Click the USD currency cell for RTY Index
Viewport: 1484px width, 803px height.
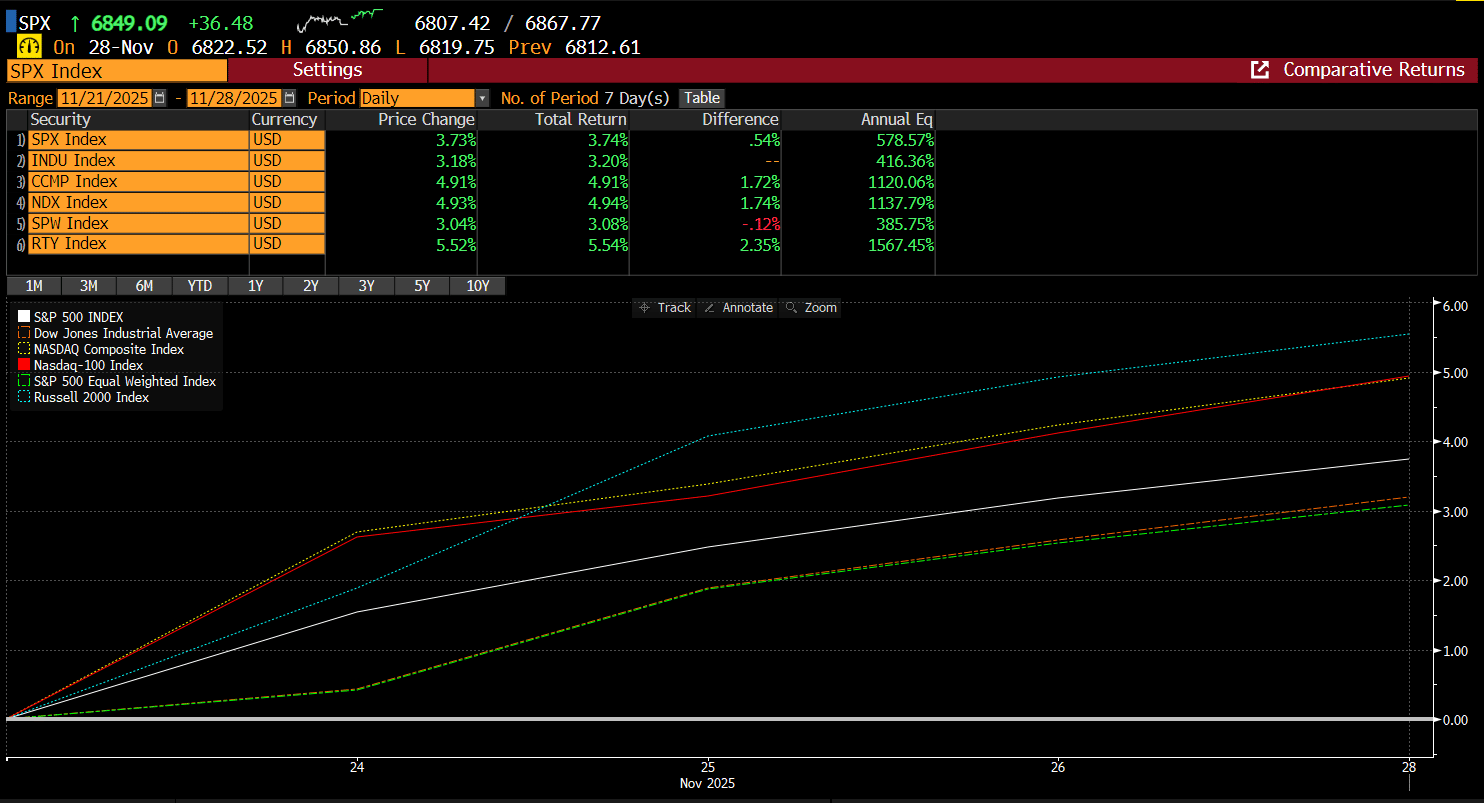click(287, 244)
